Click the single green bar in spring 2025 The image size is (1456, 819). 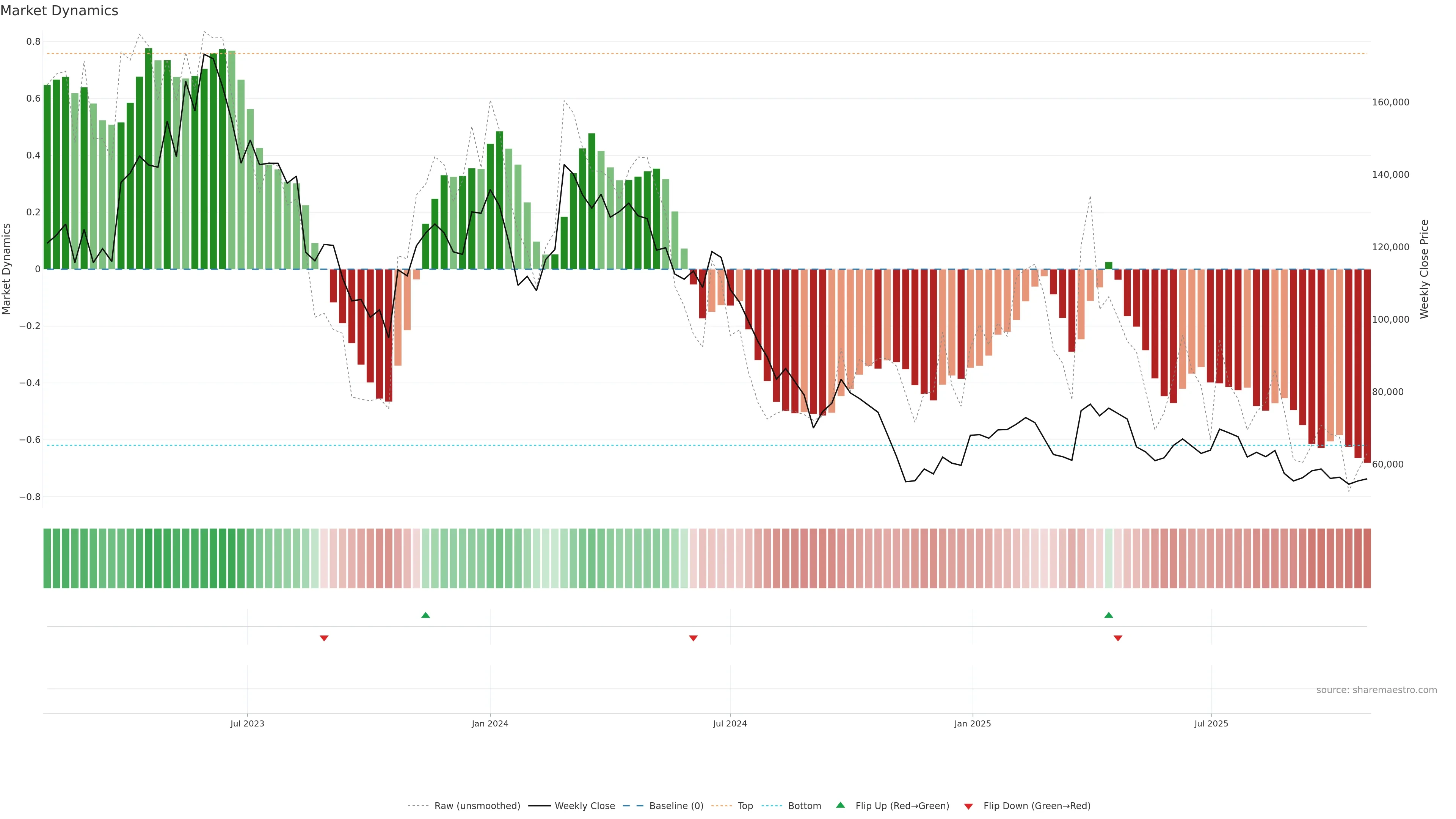click(x=1108, y=266)
